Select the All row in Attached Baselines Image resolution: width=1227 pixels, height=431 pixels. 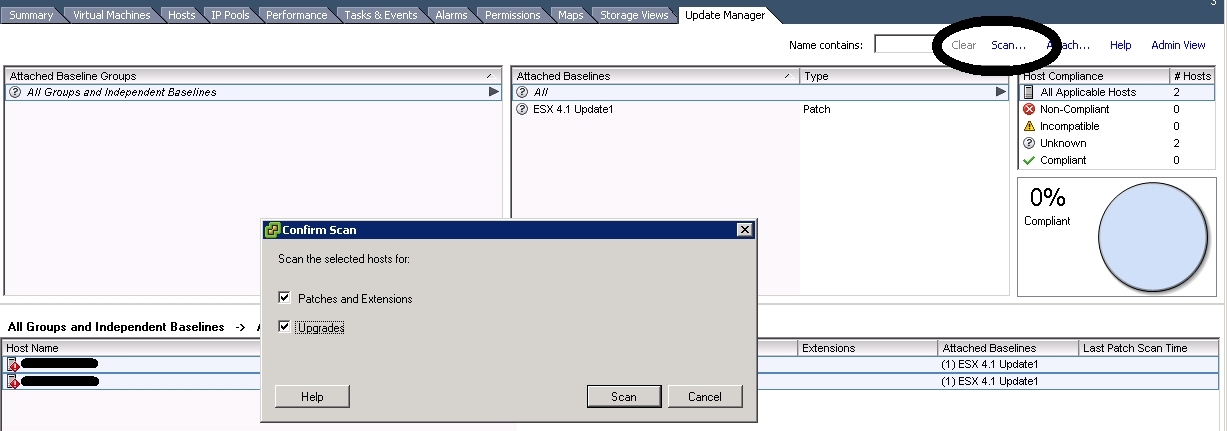[x=760, y=92]
